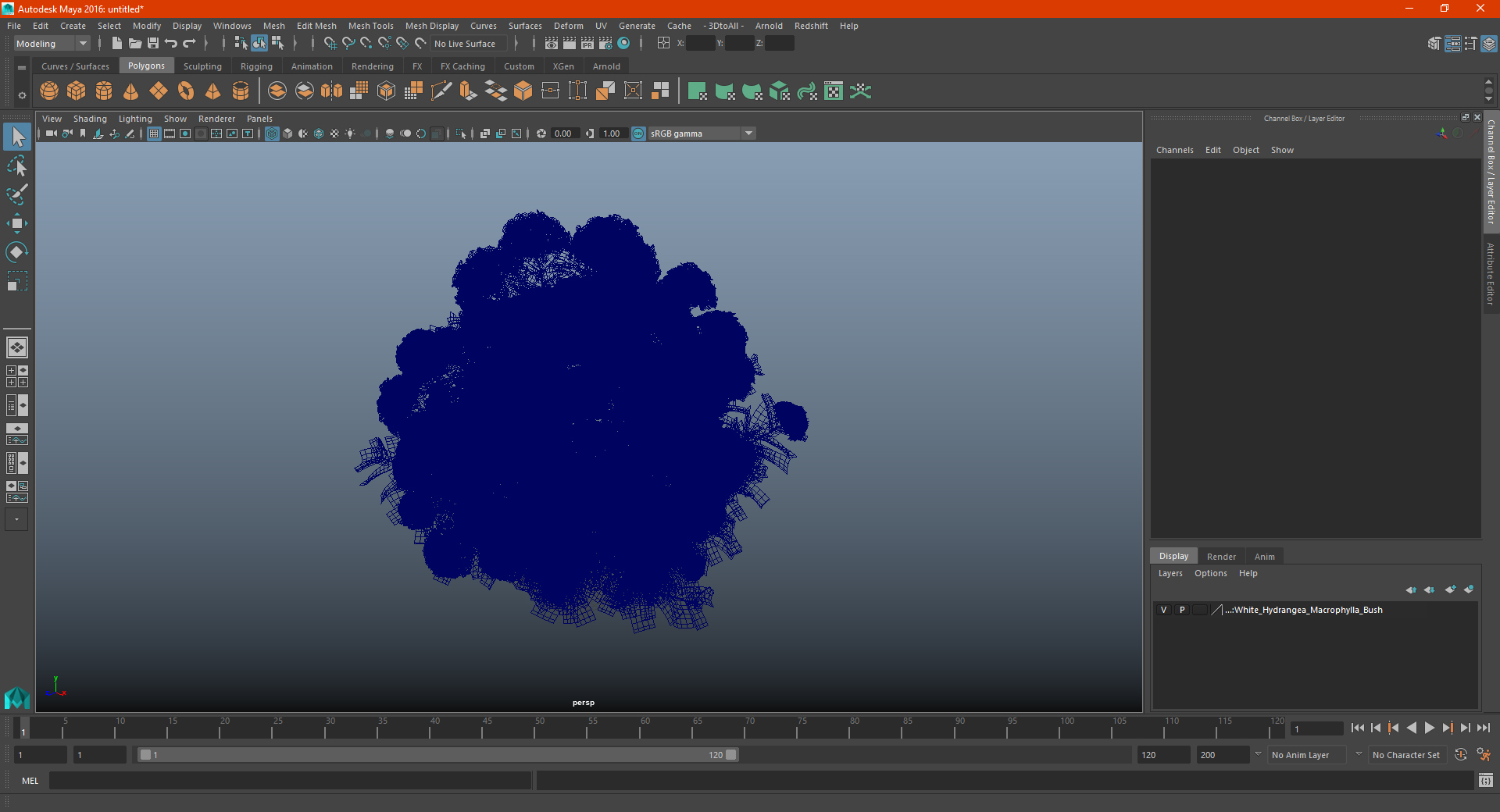
Task: Play the animation forward
Action: click(1429, 728)
